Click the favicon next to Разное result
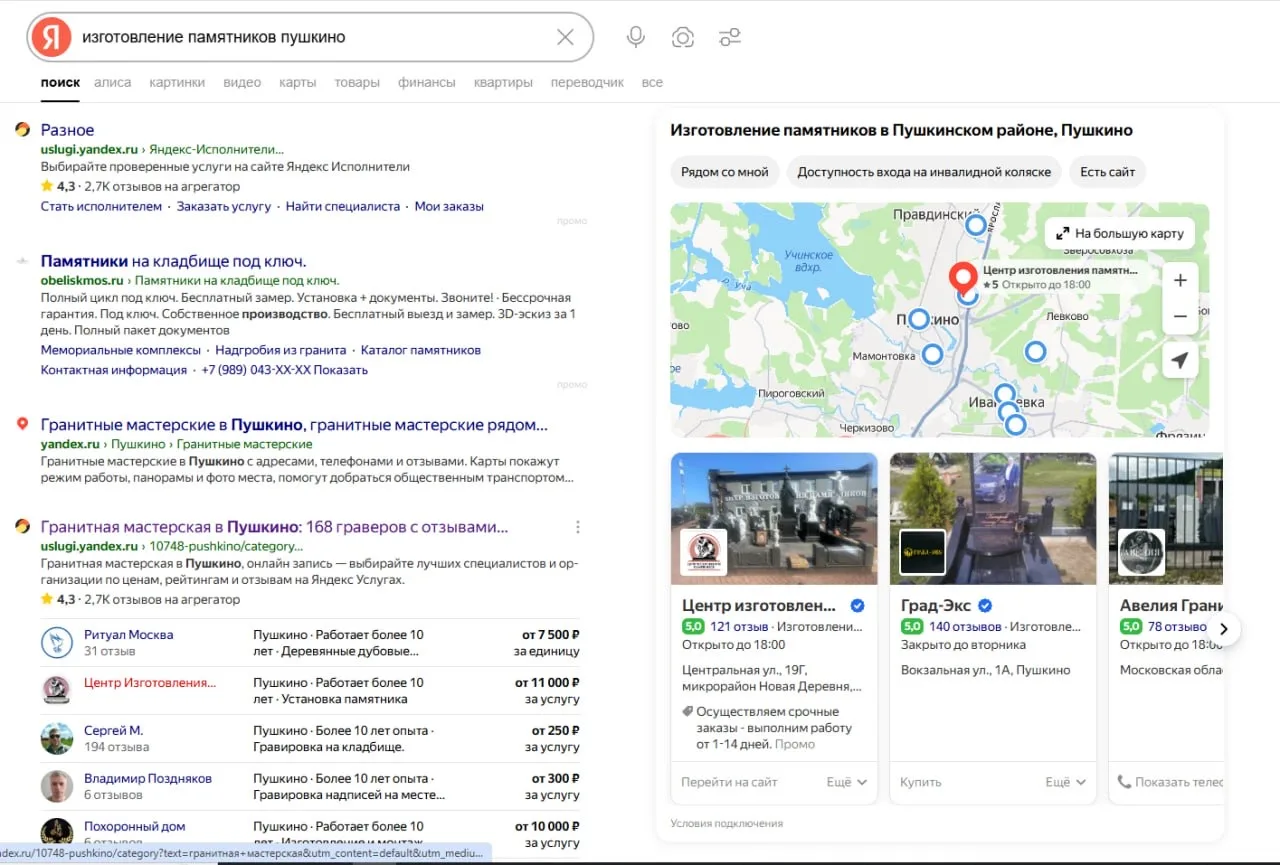 pyautogui.click(x=22, y=129)
